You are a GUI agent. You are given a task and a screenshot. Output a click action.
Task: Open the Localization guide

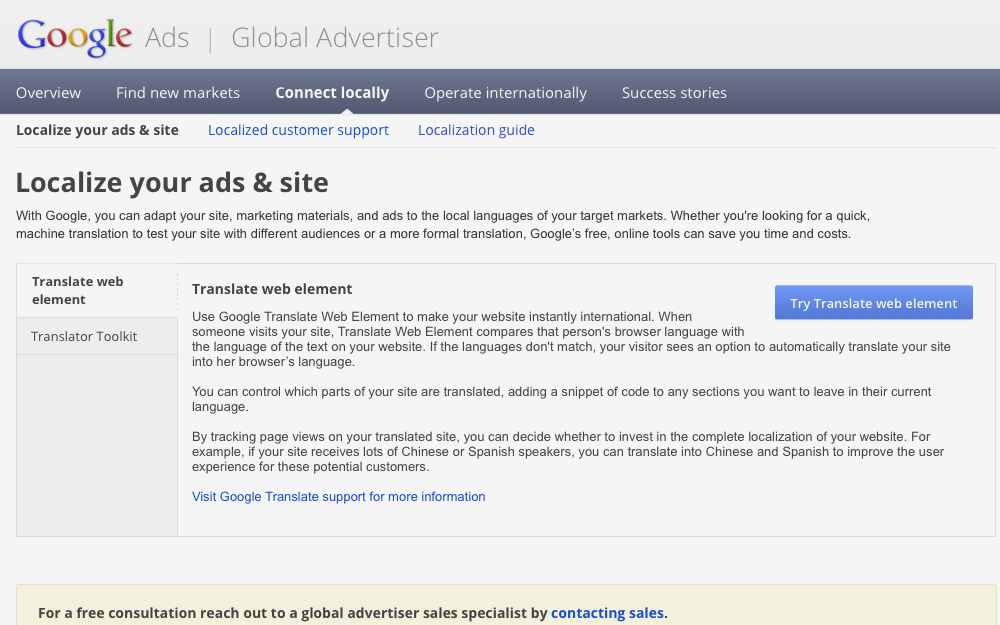(x=476, y=130)
